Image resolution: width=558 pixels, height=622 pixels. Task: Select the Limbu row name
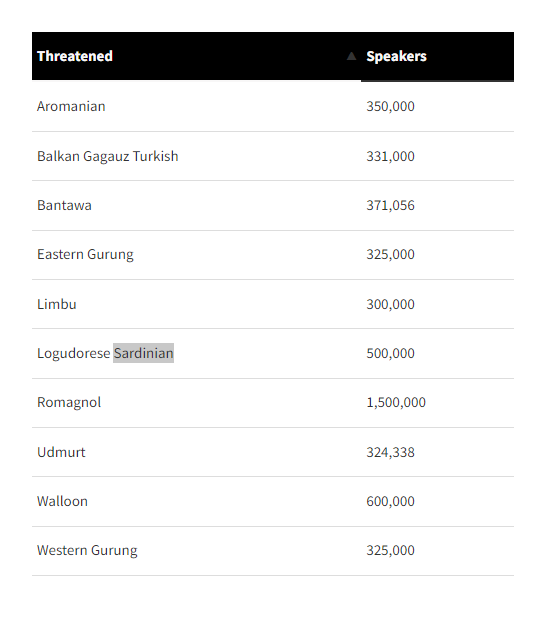[57, 304]
